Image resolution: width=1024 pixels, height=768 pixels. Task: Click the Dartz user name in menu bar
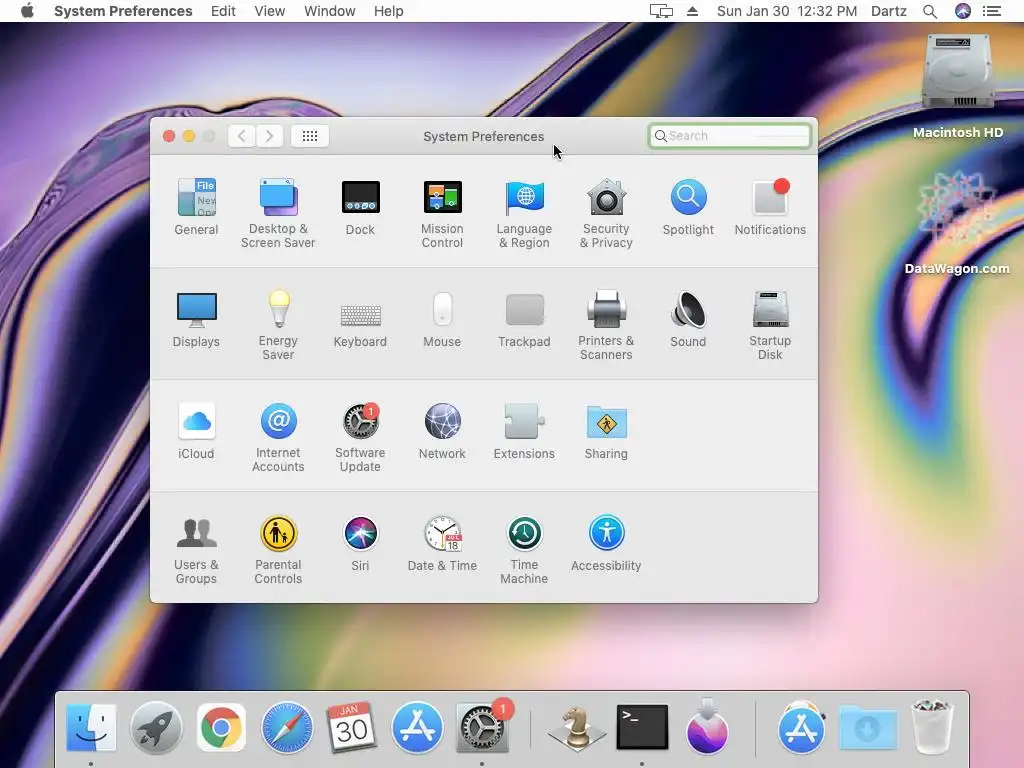coord(889,11)
